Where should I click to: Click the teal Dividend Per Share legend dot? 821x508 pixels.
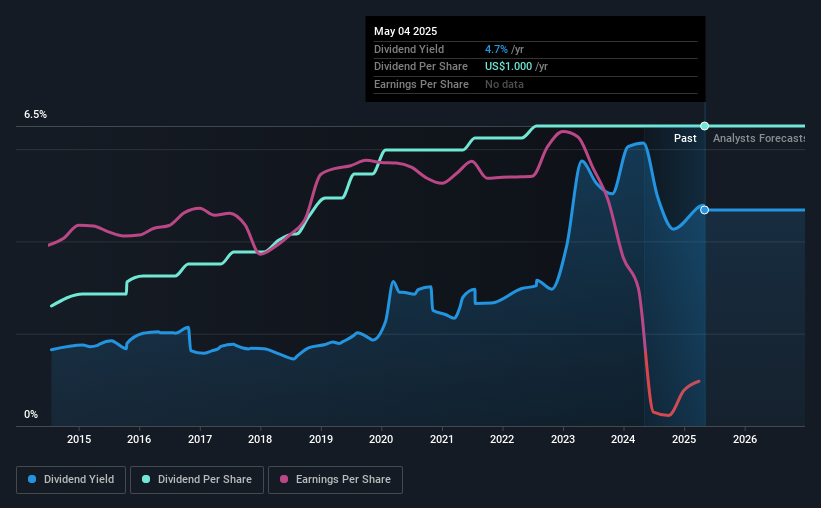click(146, 479)
